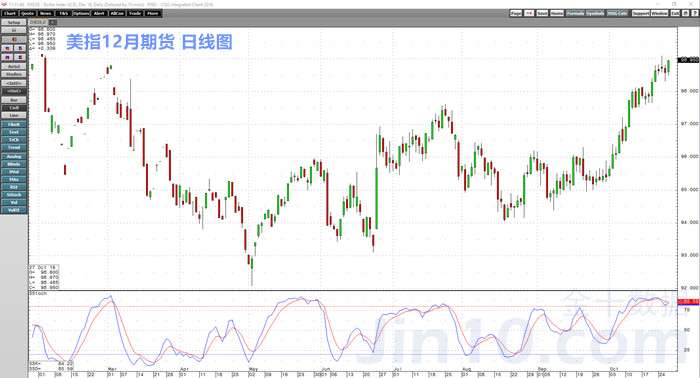Click the current price label on price axis
Viewport: 700px width, 378px height.
[x=688, y=60]
